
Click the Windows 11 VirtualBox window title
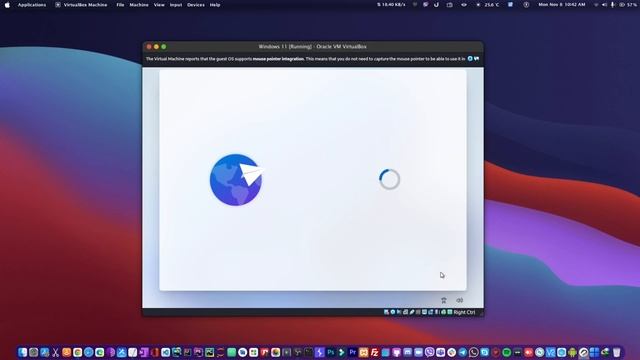click(312, 47)
